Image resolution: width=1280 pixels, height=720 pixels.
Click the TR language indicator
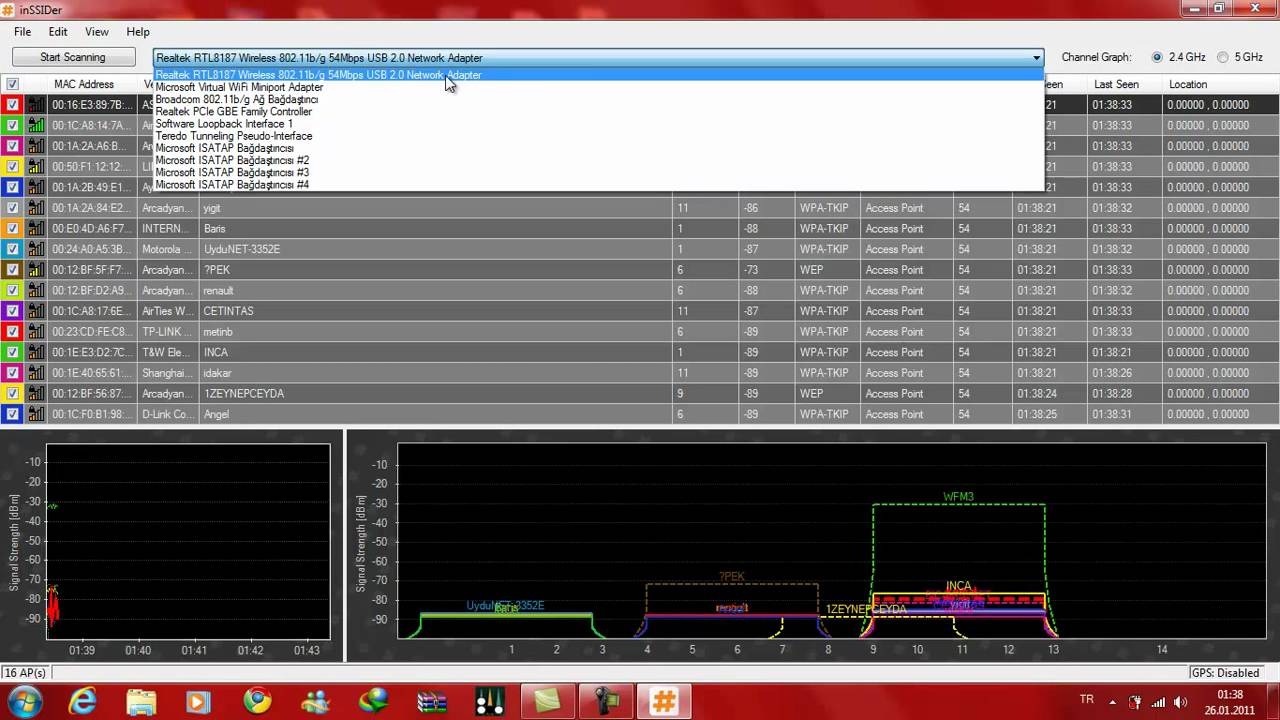tap(1086, 700)
